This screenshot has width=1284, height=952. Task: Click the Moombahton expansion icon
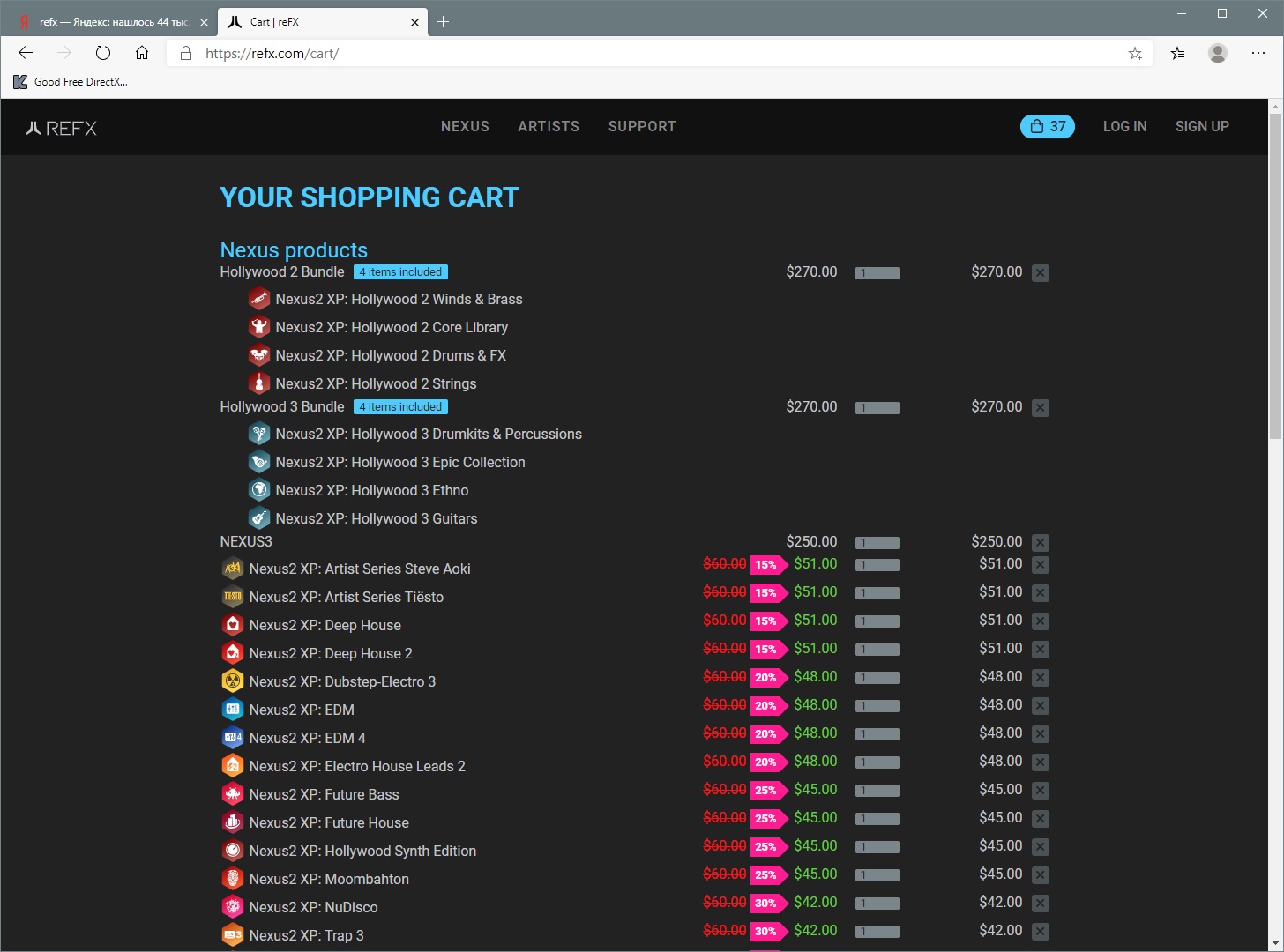pos(233,879)
